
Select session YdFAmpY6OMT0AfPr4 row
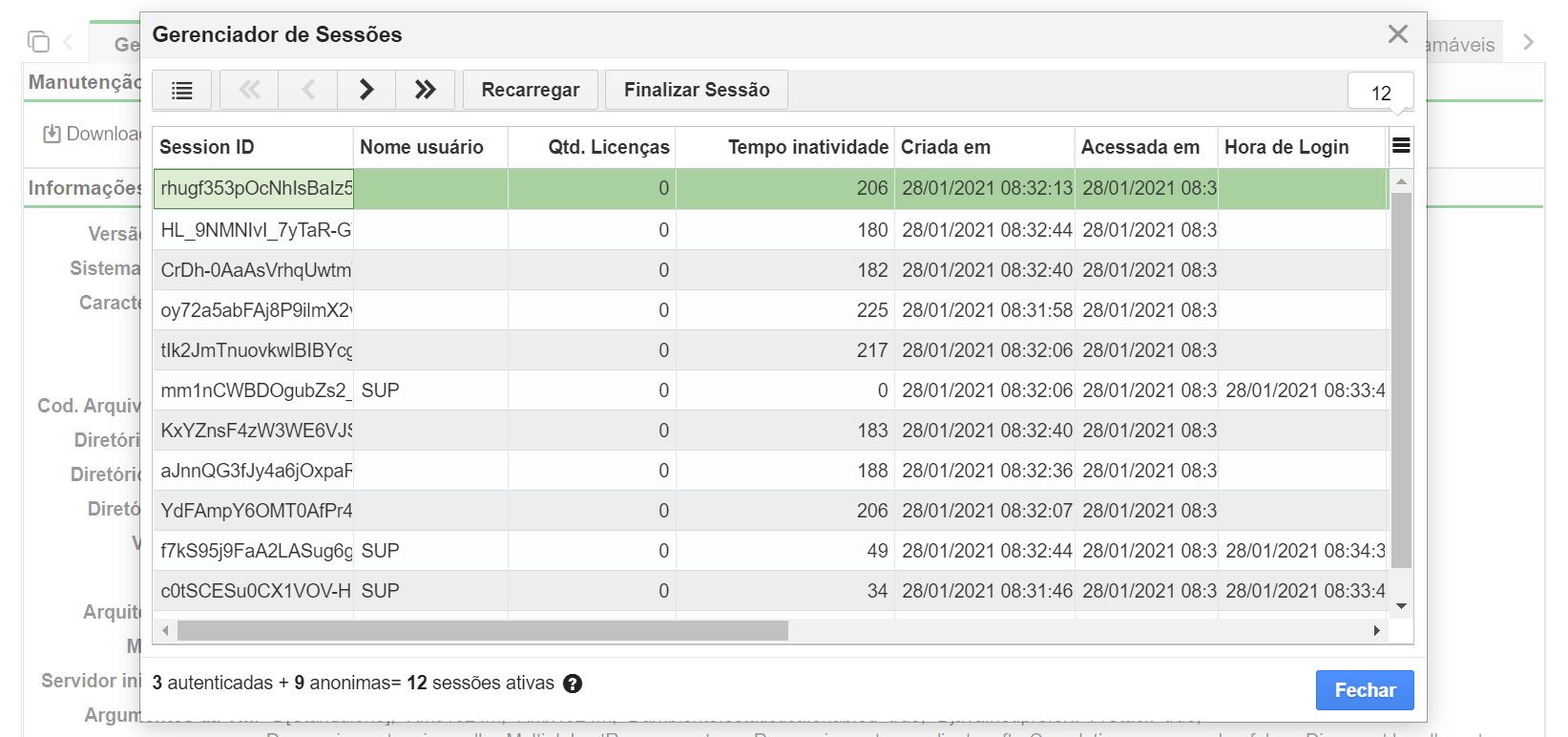pos(770,511)
